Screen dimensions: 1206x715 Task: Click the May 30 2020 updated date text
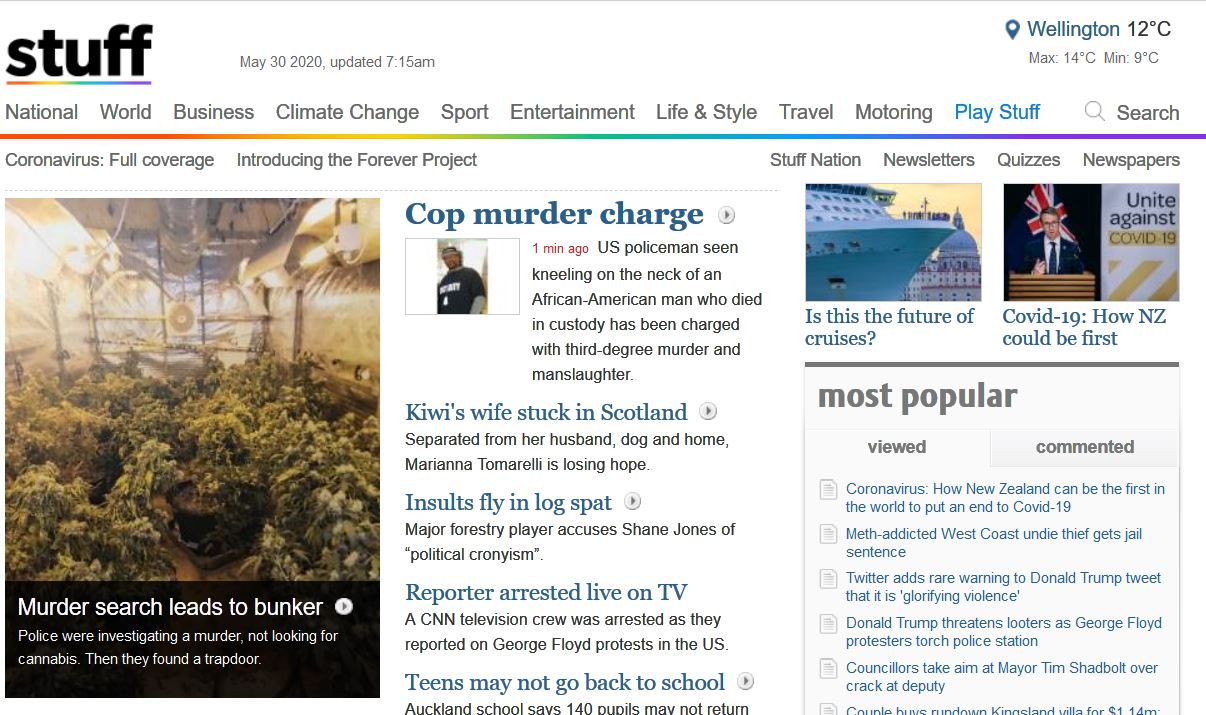click(337, 62)
